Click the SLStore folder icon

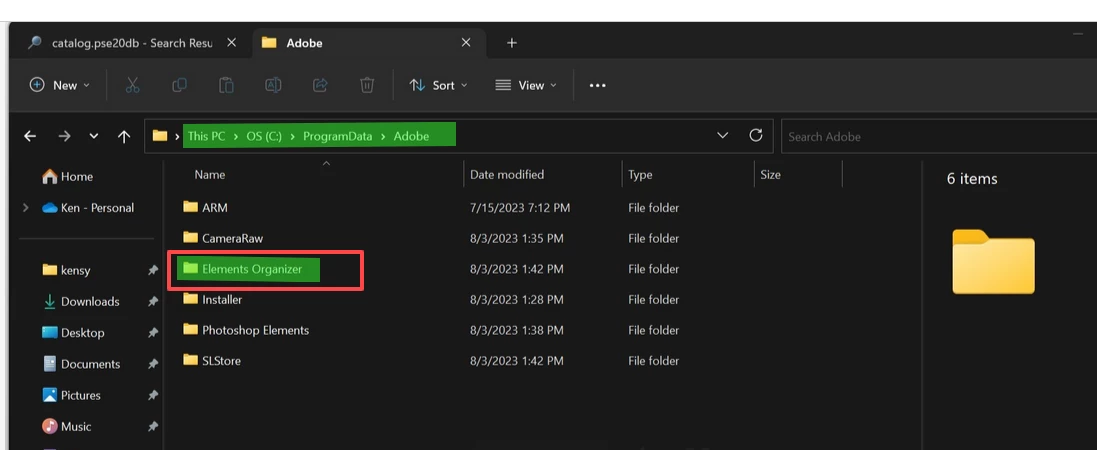(x=190, y=361)
